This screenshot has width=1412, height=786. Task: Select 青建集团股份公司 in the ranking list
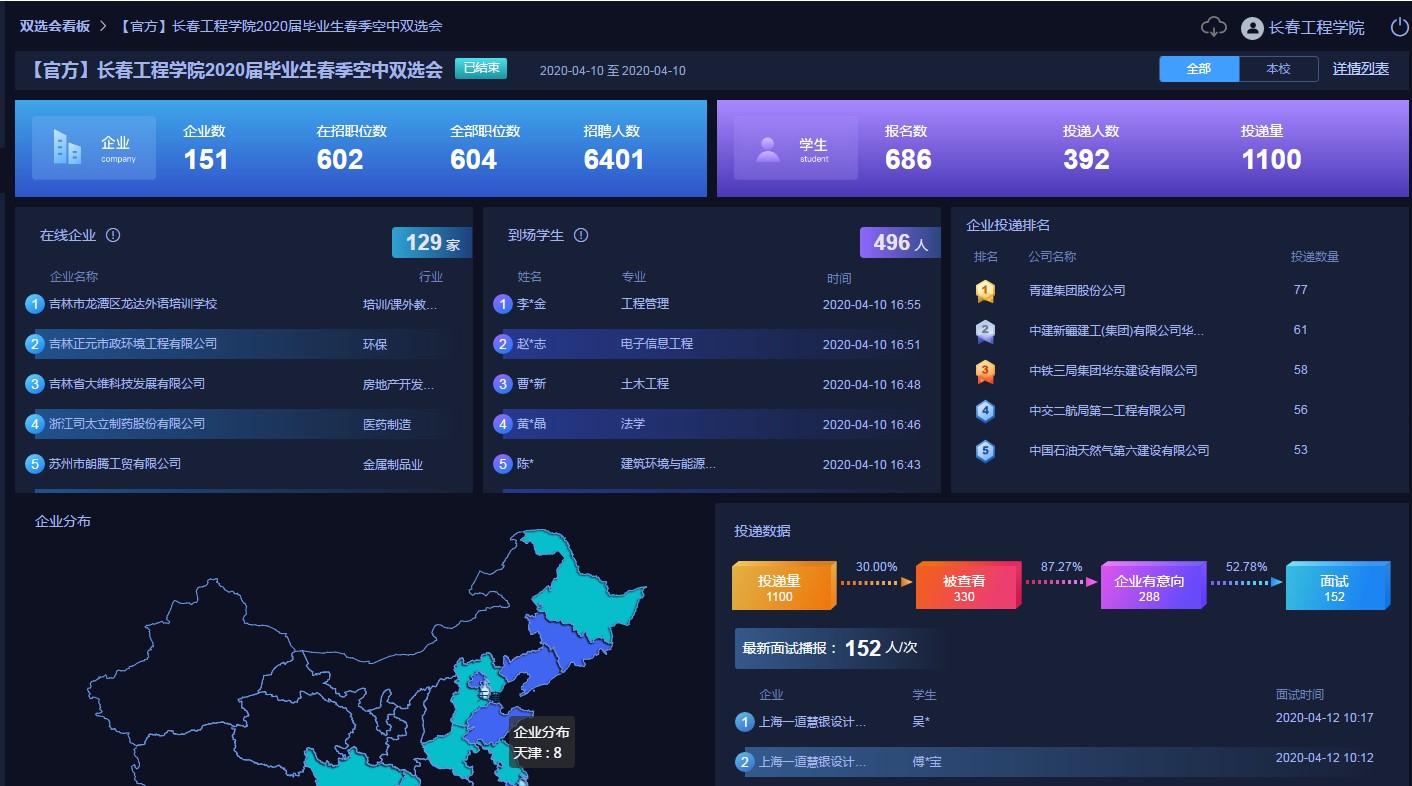click(x=1077, y=291)
